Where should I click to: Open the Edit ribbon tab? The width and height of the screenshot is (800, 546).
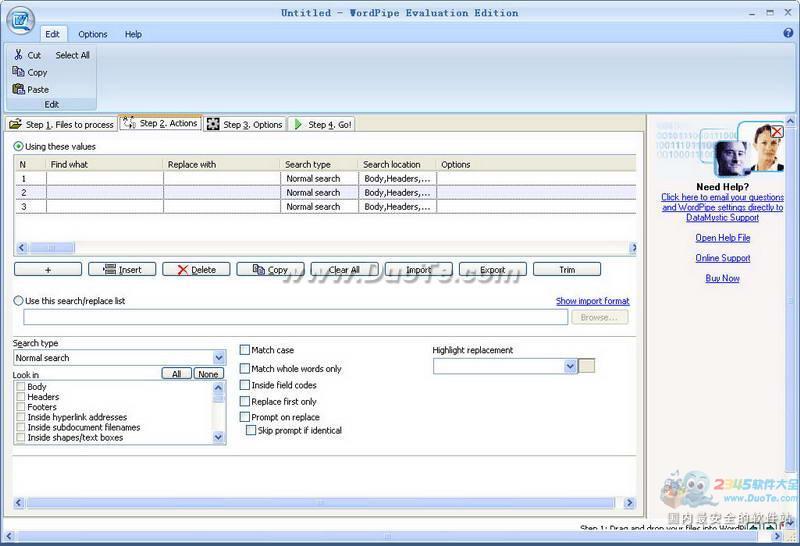tap(52, 34)
